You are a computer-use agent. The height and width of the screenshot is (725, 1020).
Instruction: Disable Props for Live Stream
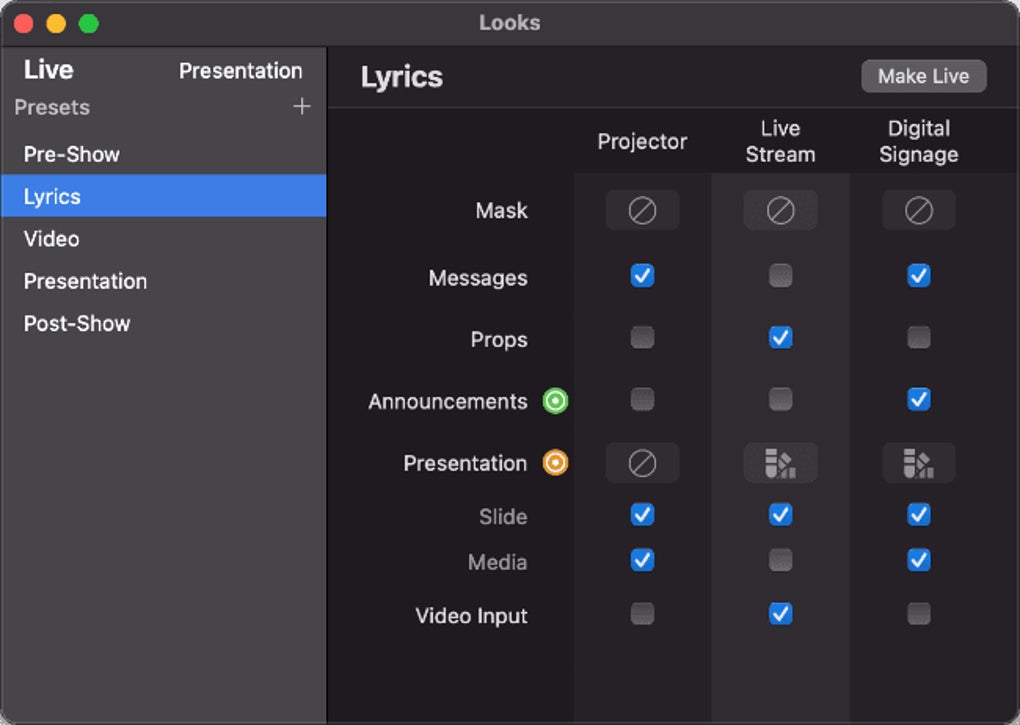[x=780, y=337]
